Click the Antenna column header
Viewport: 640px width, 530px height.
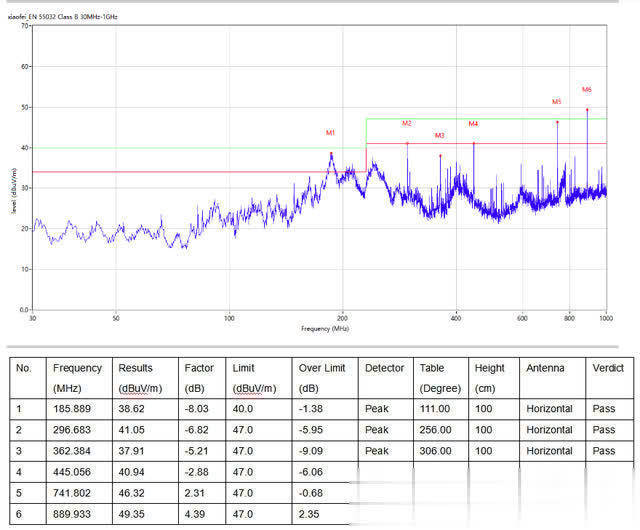click(545, 368)
